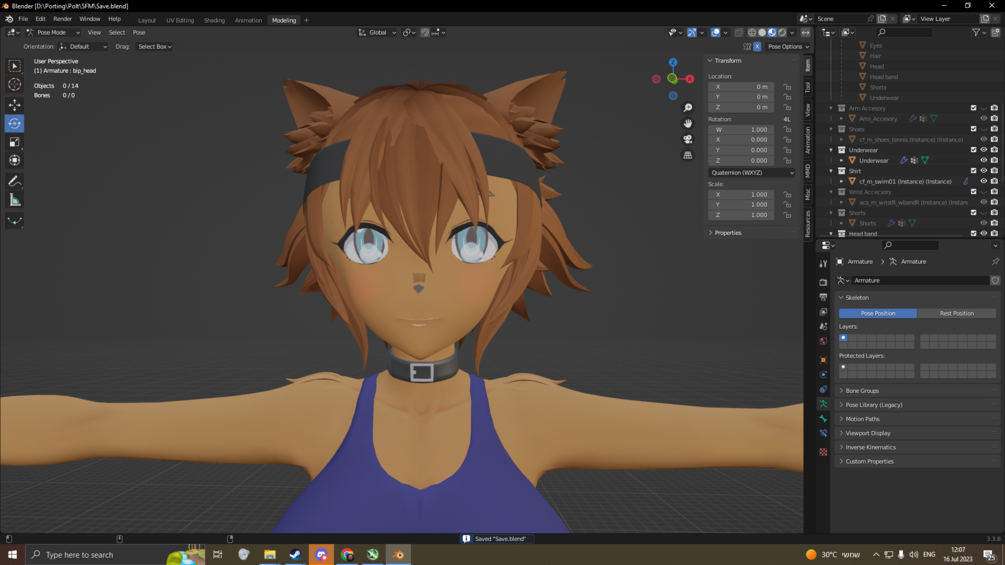Open the Render properties tab icon
The height and width of the screenshot is (565, 1005).
pos(824,282)
